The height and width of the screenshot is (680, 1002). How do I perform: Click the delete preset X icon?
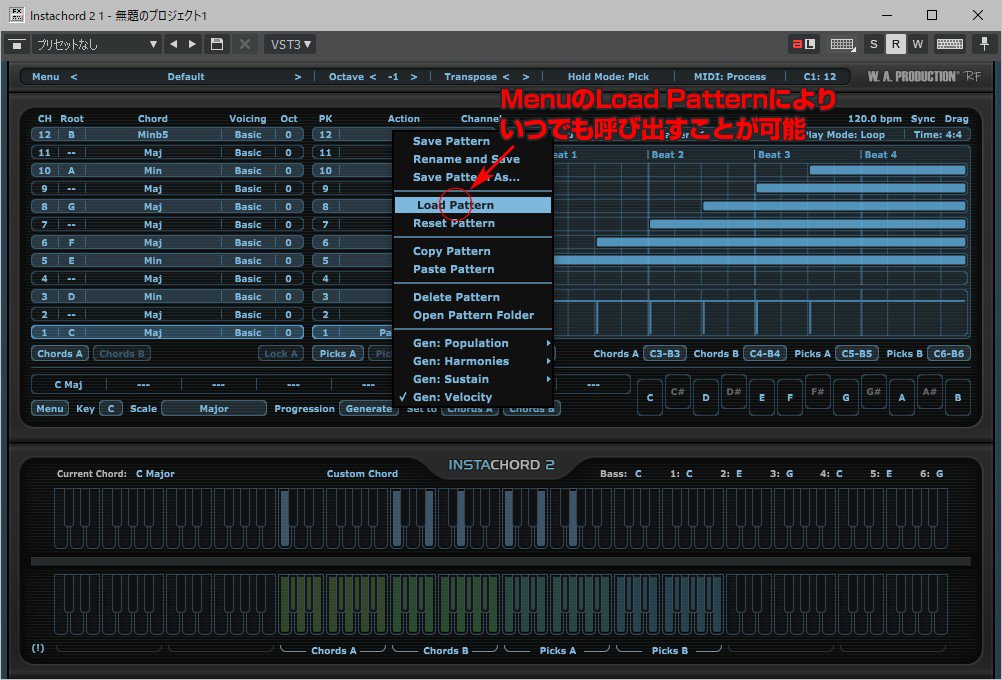[x=245, y=44]
